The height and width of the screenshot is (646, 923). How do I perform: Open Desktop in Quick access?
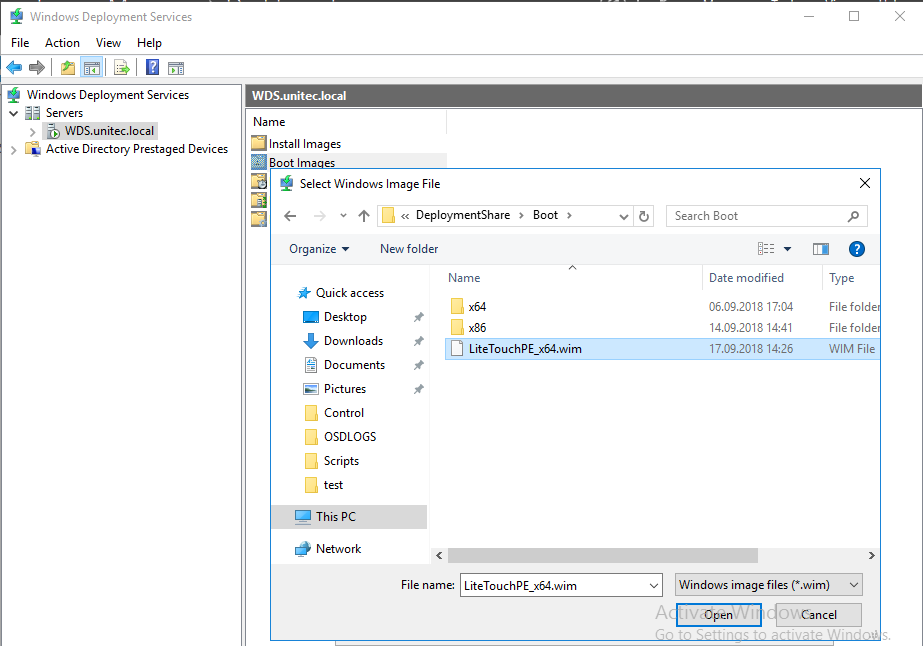pos(345,317)
